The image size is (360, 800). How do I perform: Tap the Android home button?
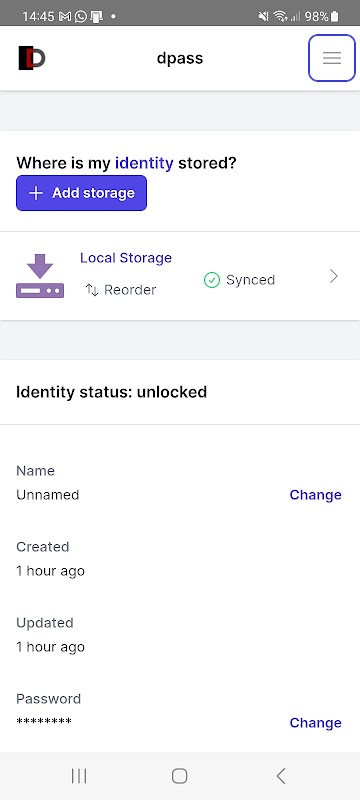[179, 776]
